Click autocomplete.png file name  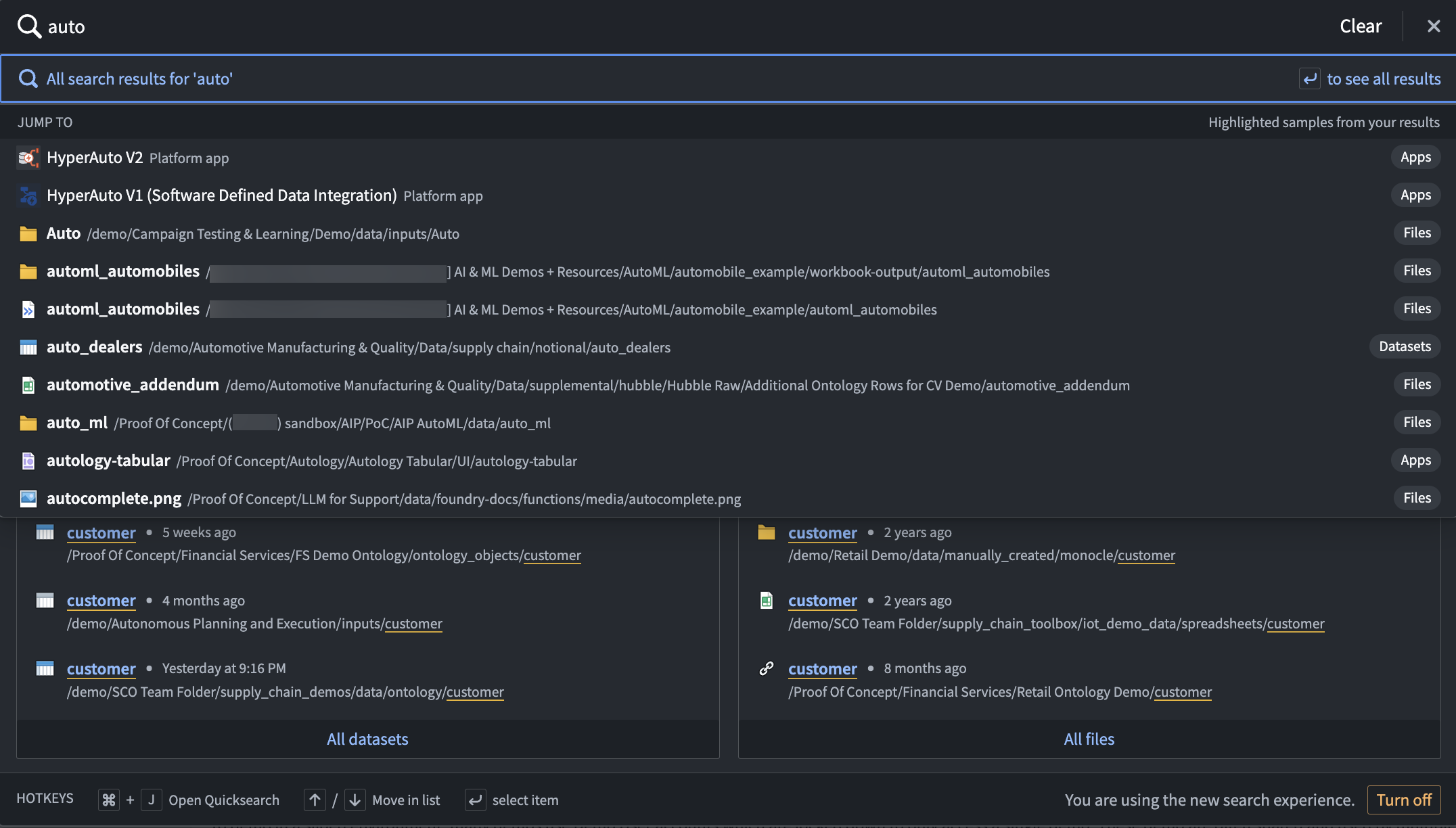[114, 499]
